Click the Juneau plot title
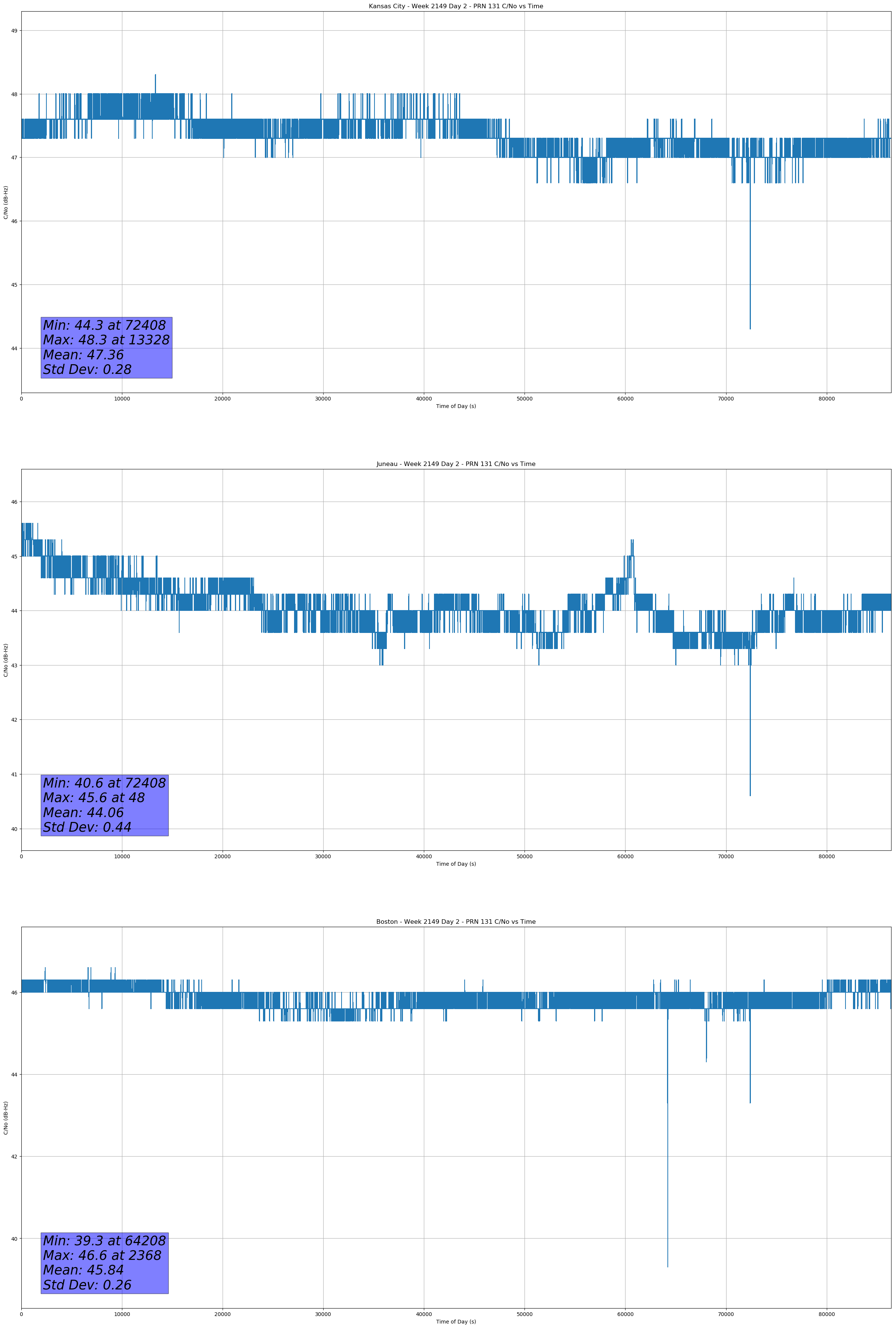 pos(456,464)
